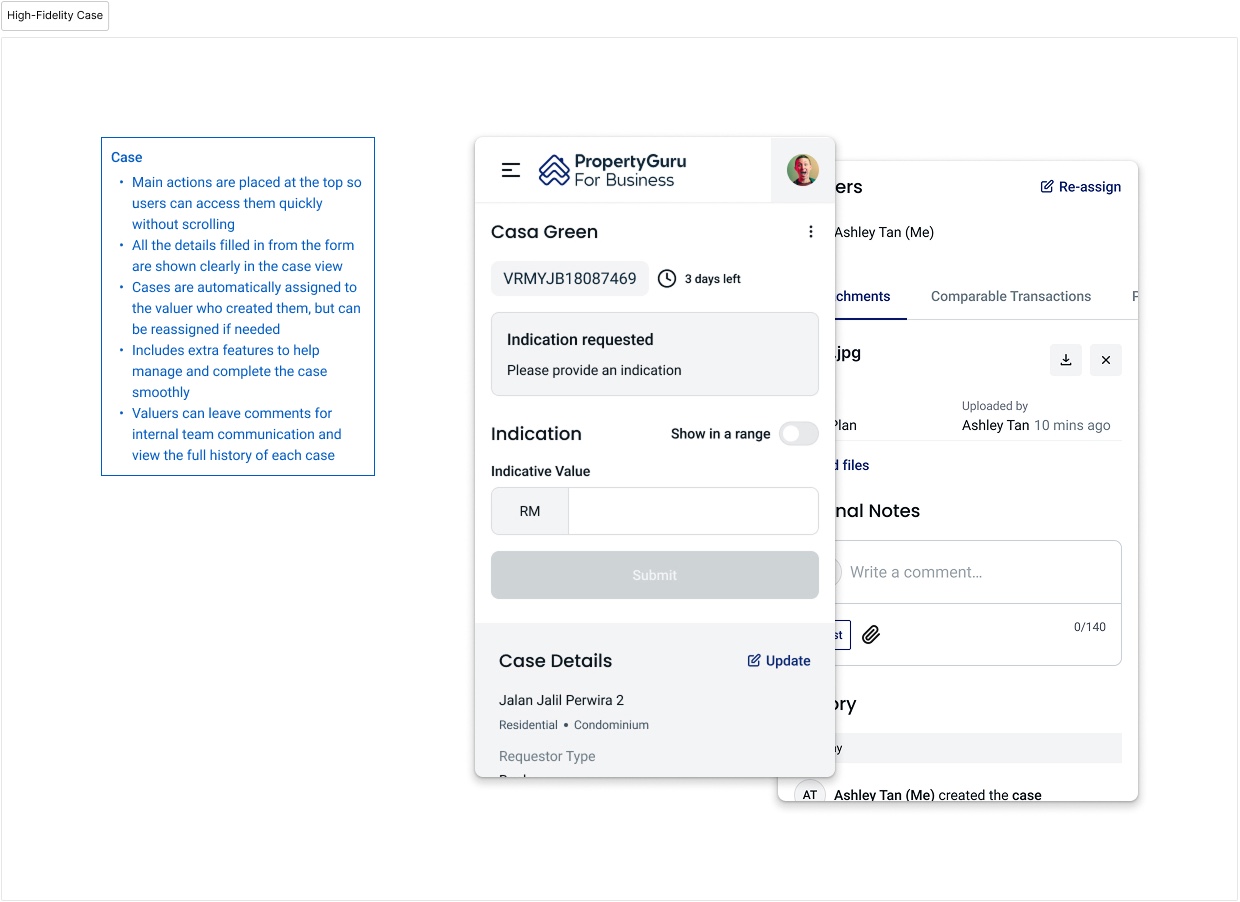Viewport: 1240px width, 902px height.
Task: Open the user profile avatar
Action: [803, 170]
